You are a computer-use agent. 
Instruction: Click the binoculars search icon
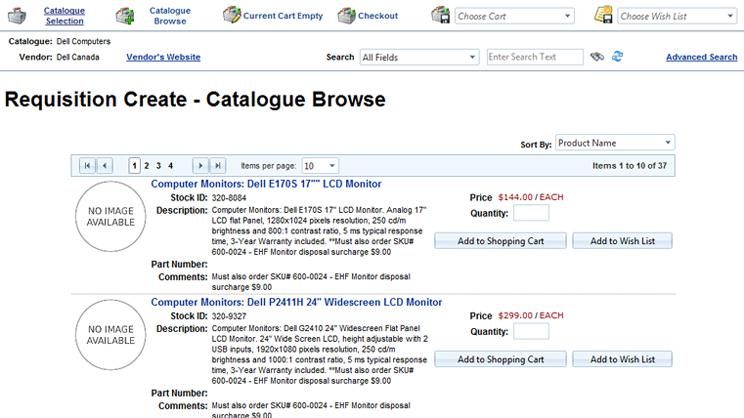point(598,57)
